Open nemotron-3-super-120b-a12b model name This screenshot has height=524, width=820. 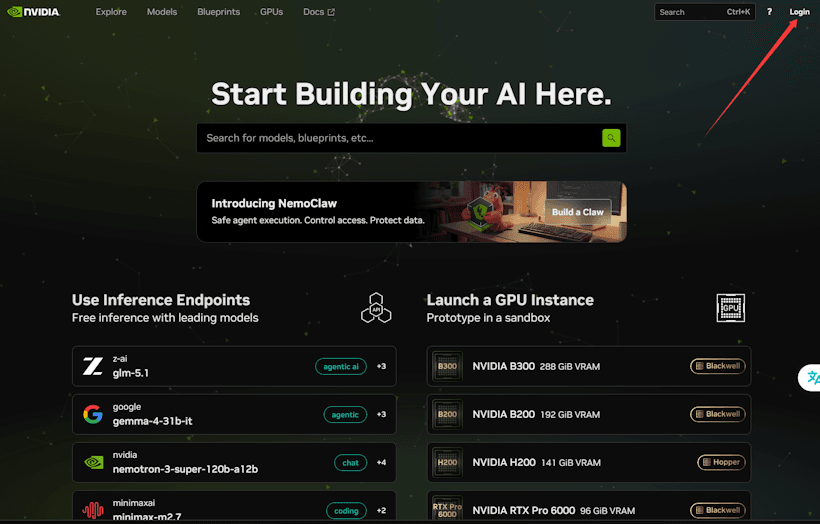point(185,469)
